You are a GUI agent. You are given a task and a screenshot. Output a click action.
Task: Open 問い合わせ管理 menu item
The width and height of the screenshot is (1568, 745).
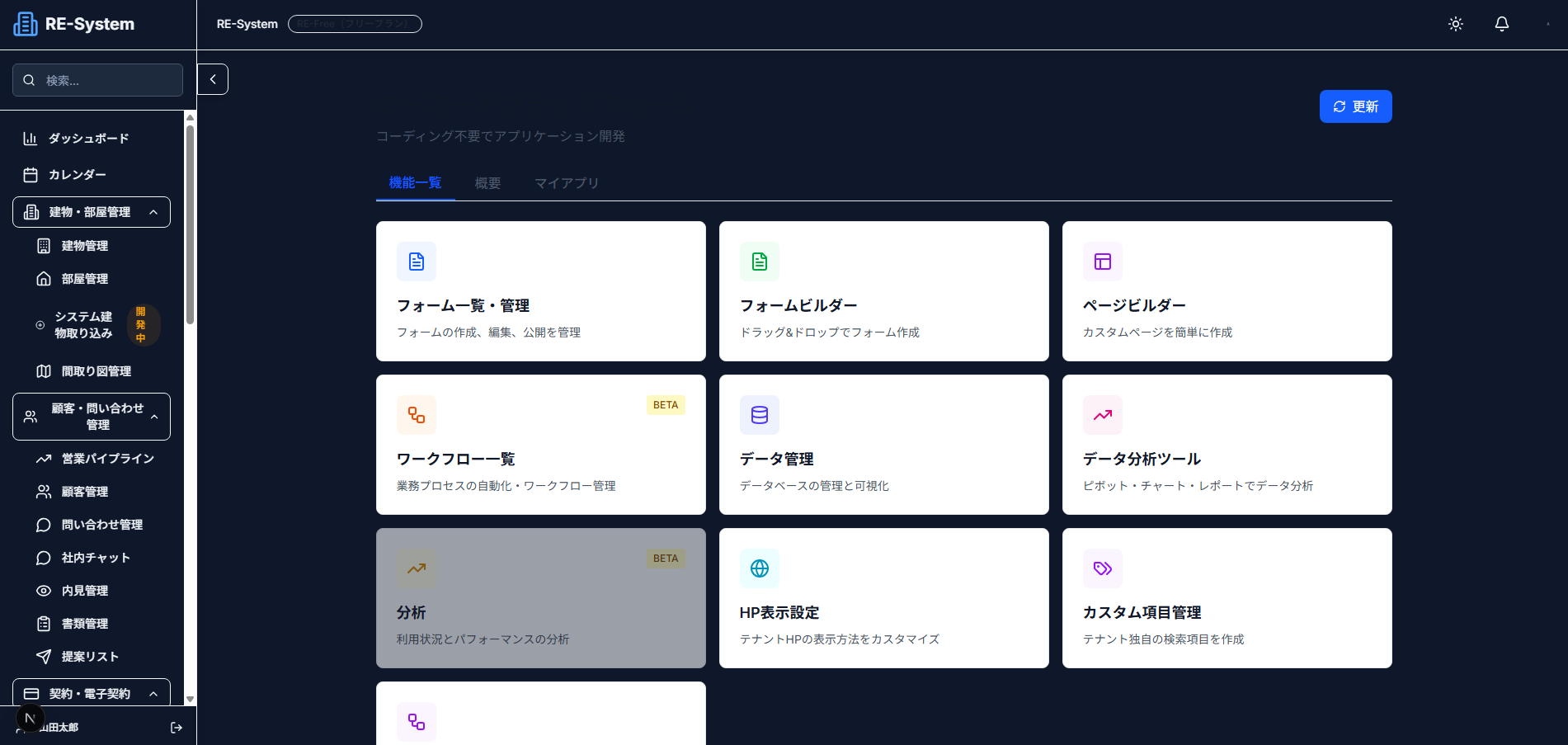click(97, 525)
